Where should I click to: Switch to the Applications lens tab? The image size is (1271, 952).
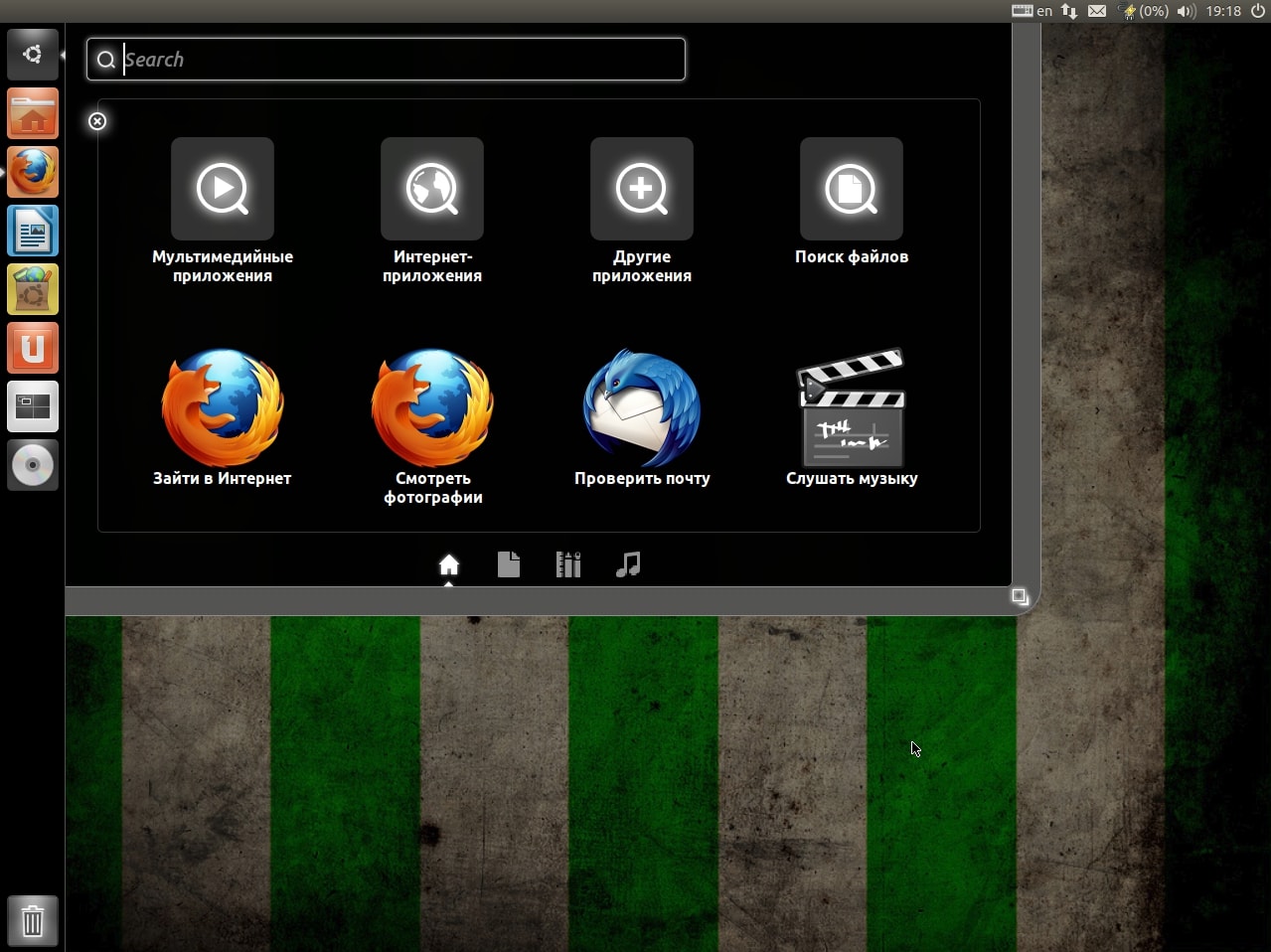568,565
